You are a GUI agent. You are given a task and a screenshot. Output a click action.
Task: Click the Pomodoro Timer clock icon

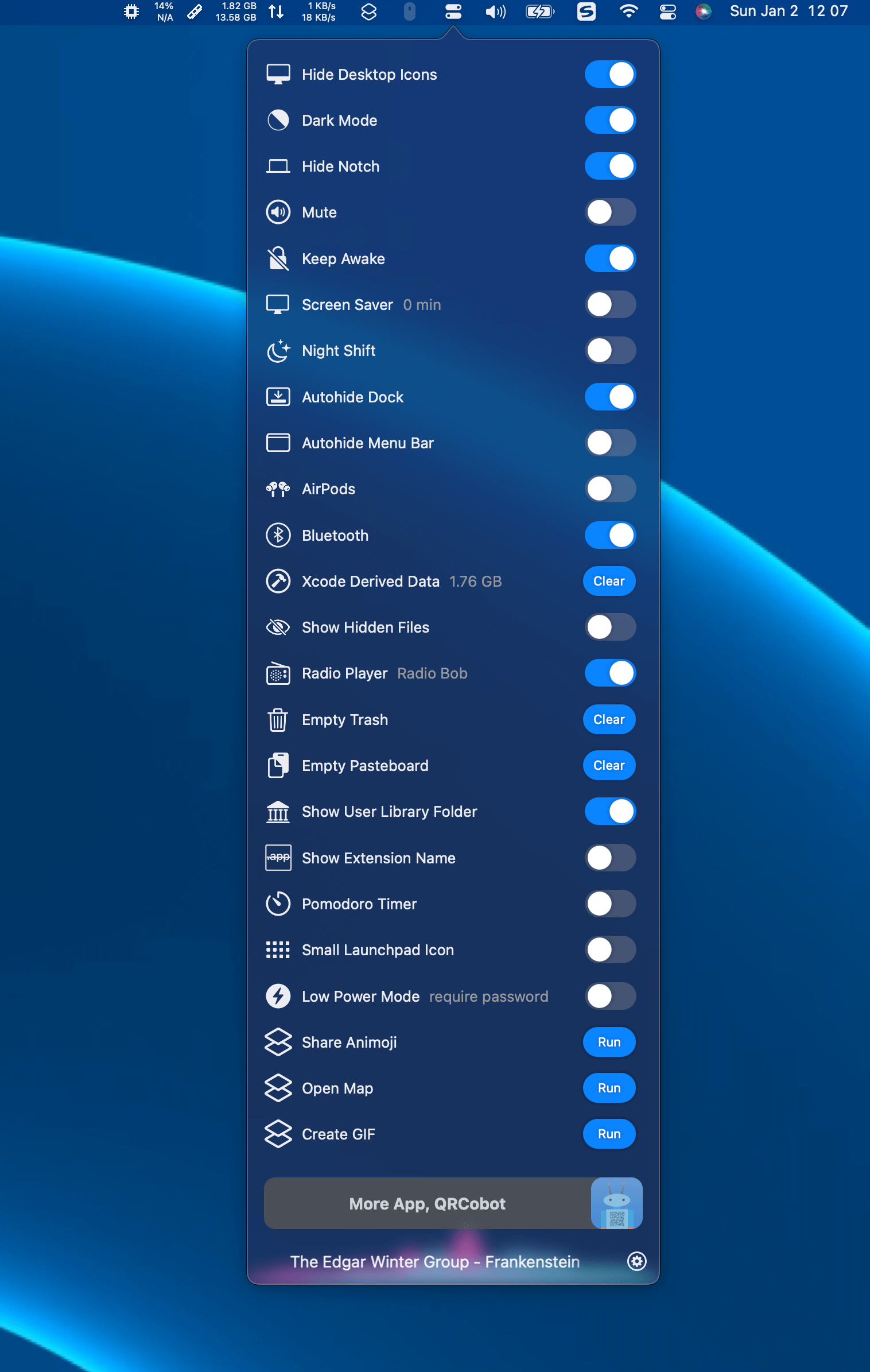click(x=278, y=904)
